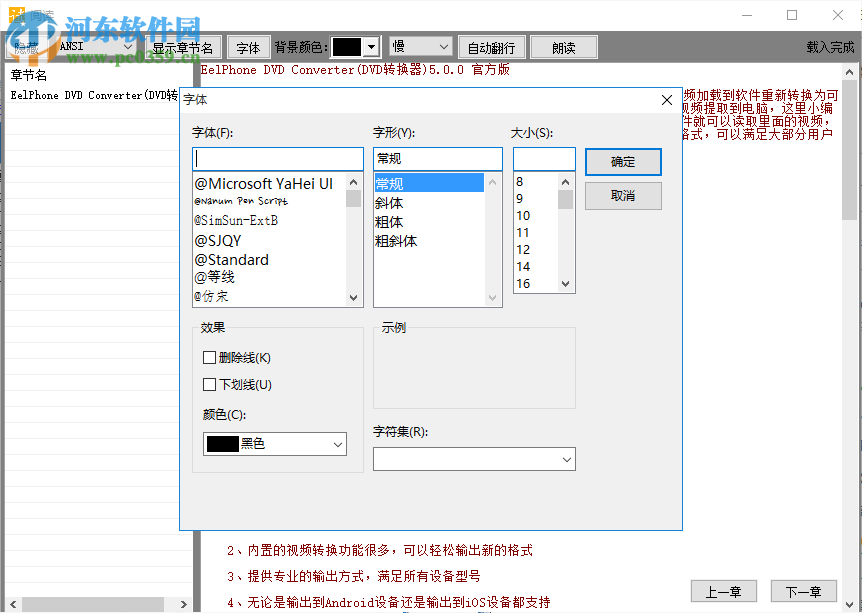Cancel font dialog with 取消 button
The image size is (862, 613).
click(623, 195)
